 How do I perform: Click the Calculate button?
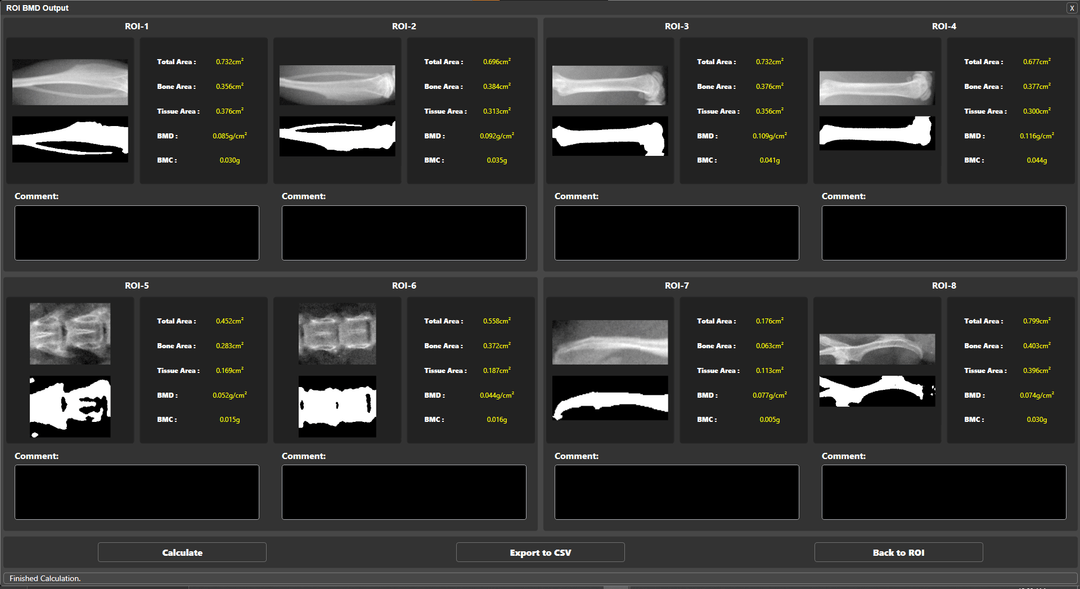click(182, 552)
